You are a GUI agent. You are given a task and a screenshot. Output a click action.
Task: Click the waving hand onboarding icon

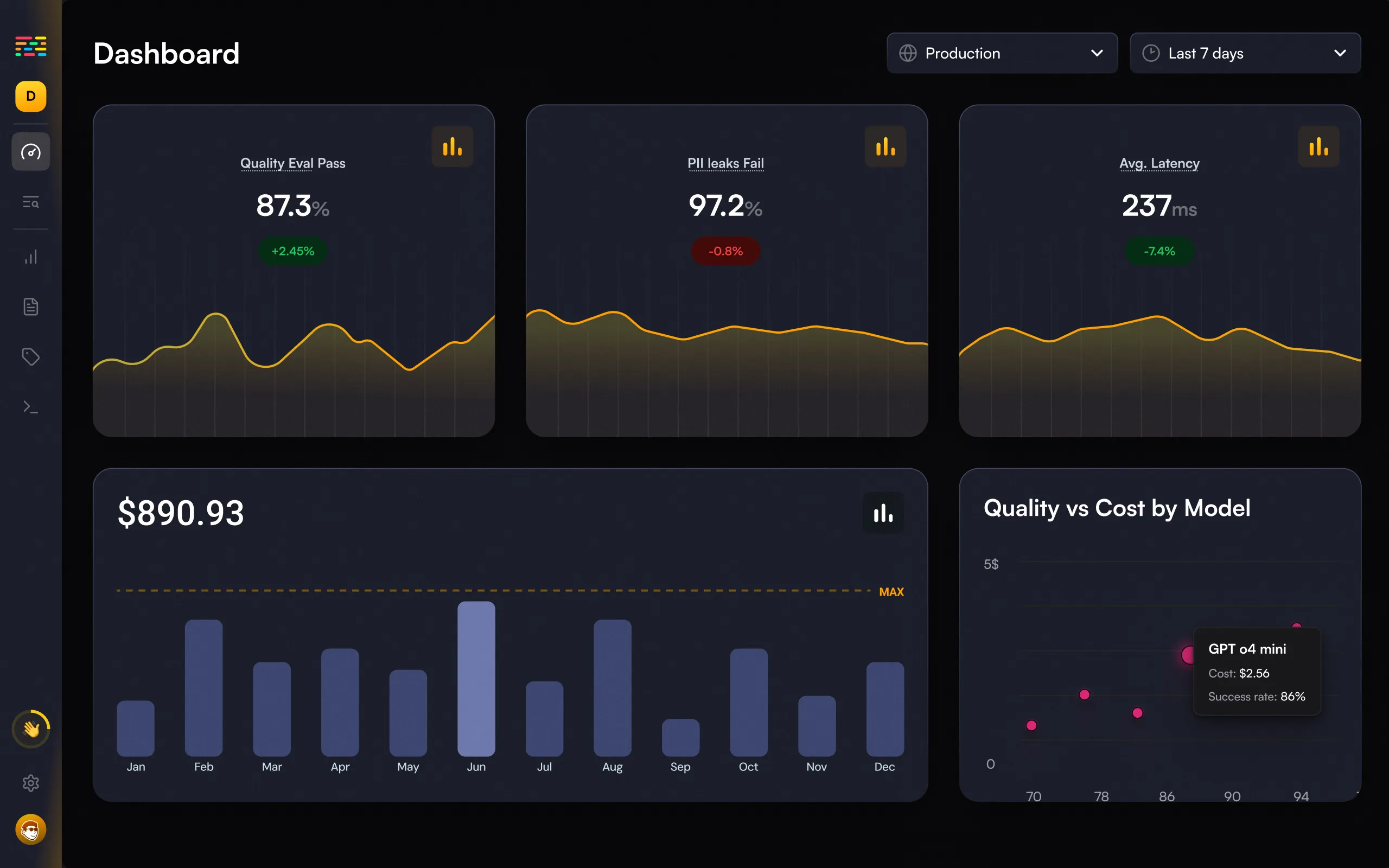coord(31,729)
